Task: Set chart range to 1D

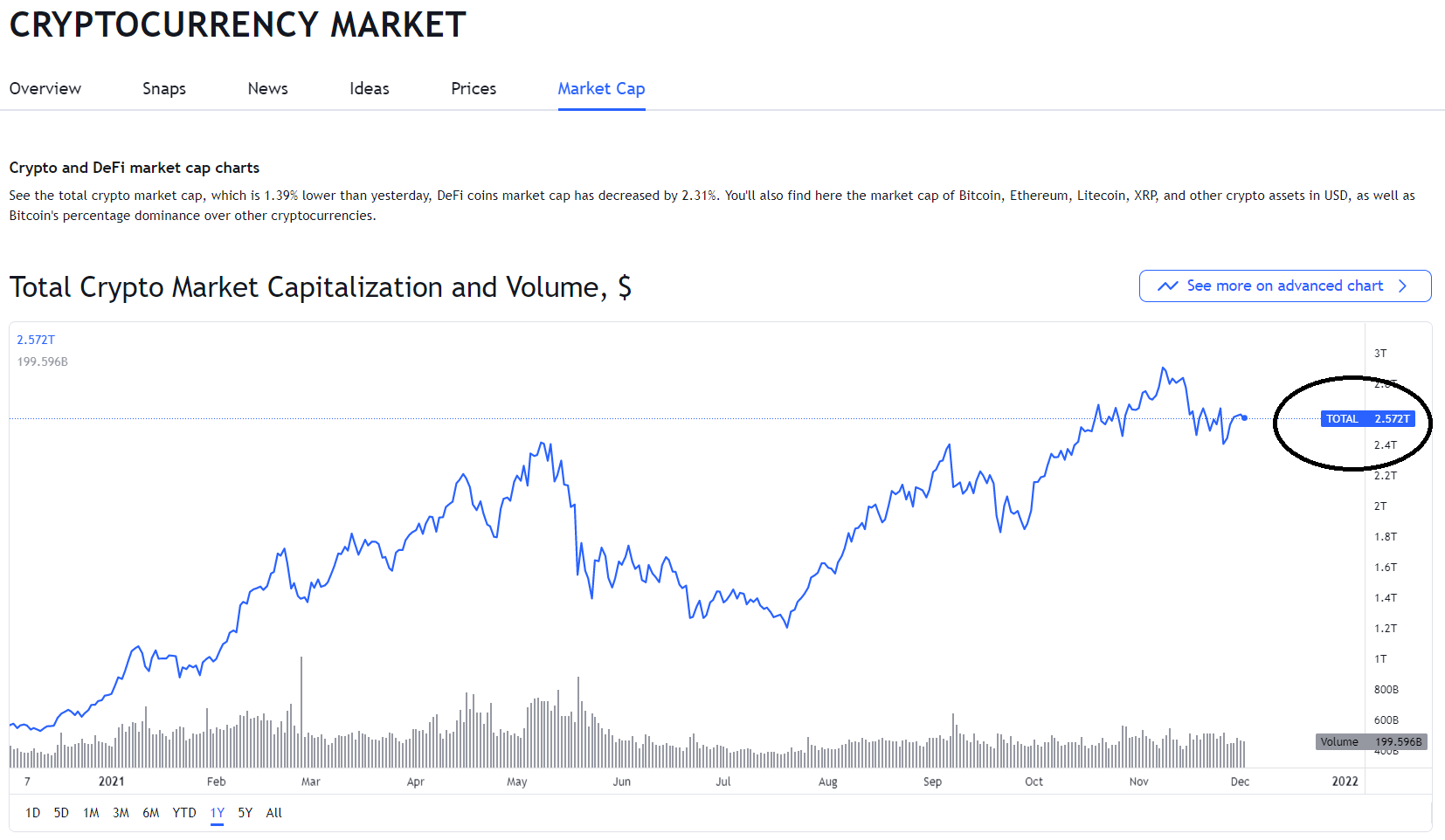Action: (33, 813)
